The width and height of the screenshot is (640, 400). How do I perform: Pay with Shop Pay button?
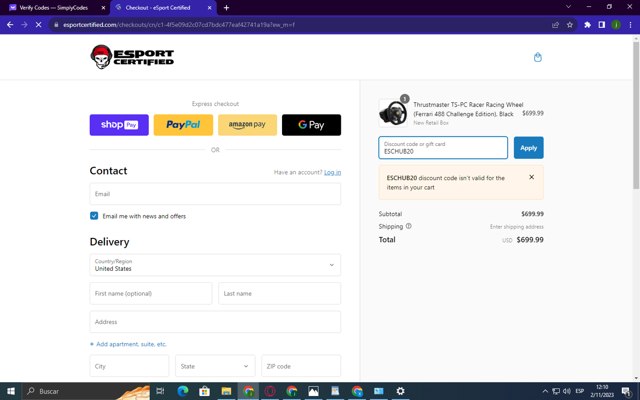(119, 125)
